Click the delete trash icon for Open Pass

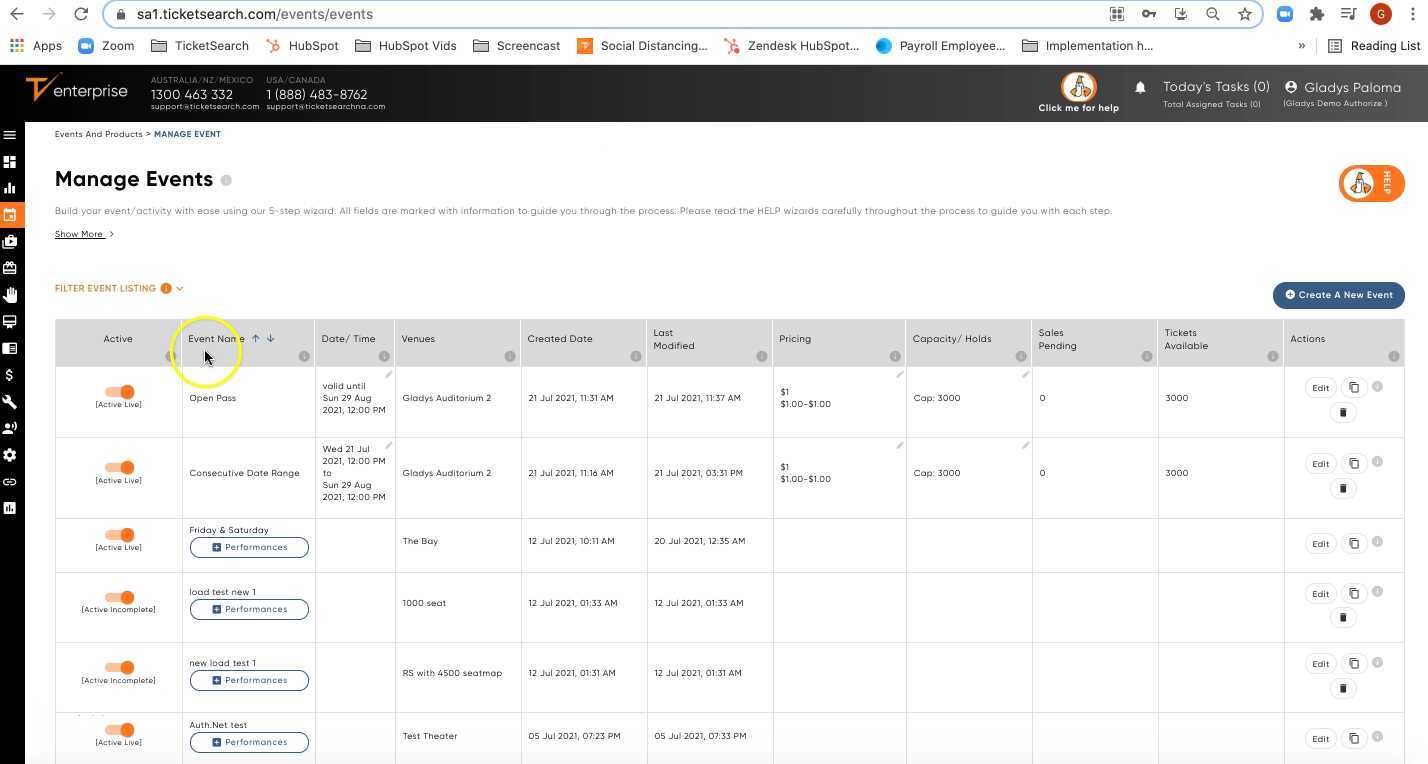(1343, 413)
